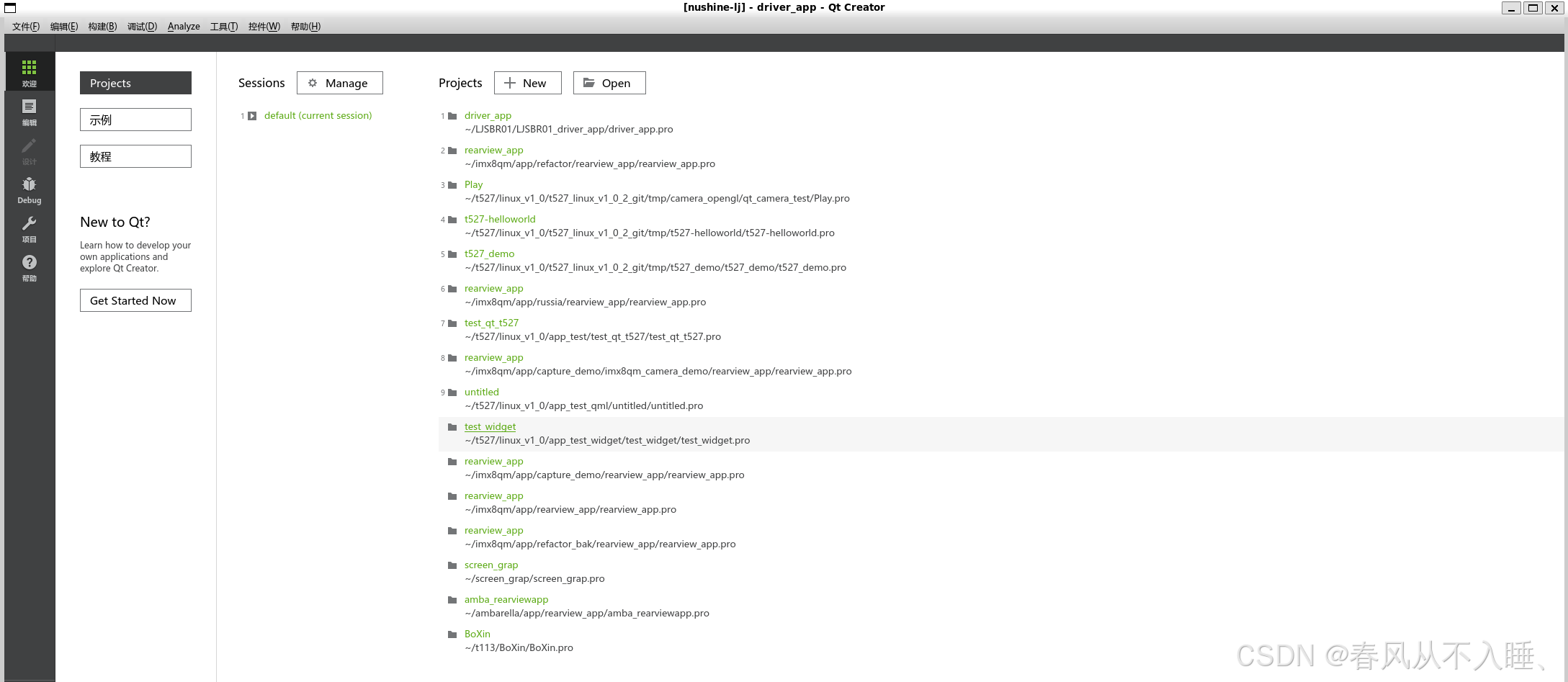The height and width of the screenshot is (682, 1568).
Task: Open rearview_app in capture_demo/rearview_app folder
Action: (x=493, y=462)
